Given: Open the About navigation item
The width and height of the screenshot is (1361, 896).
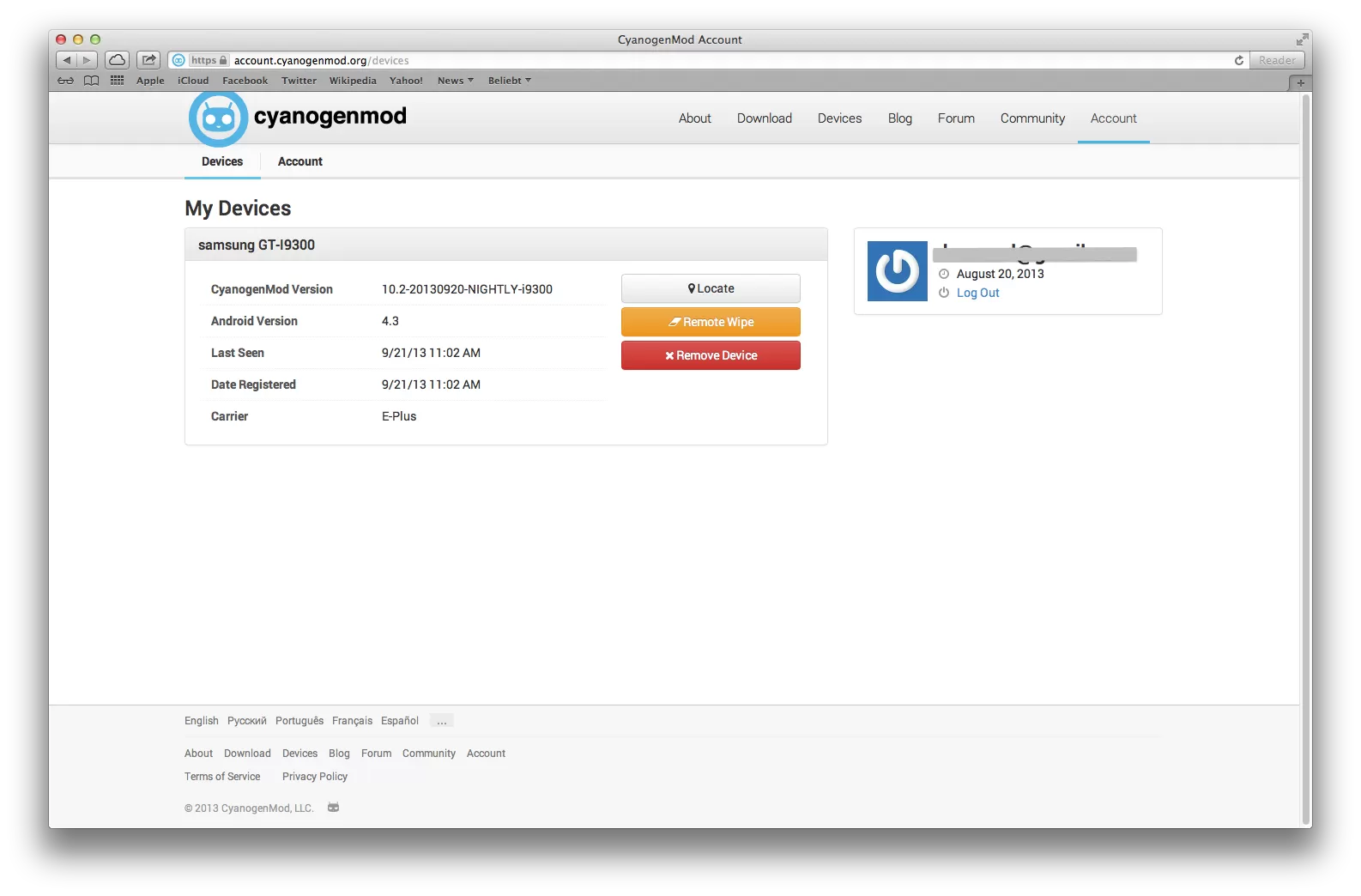Looking at the screenshot, I should pos(695,118).
